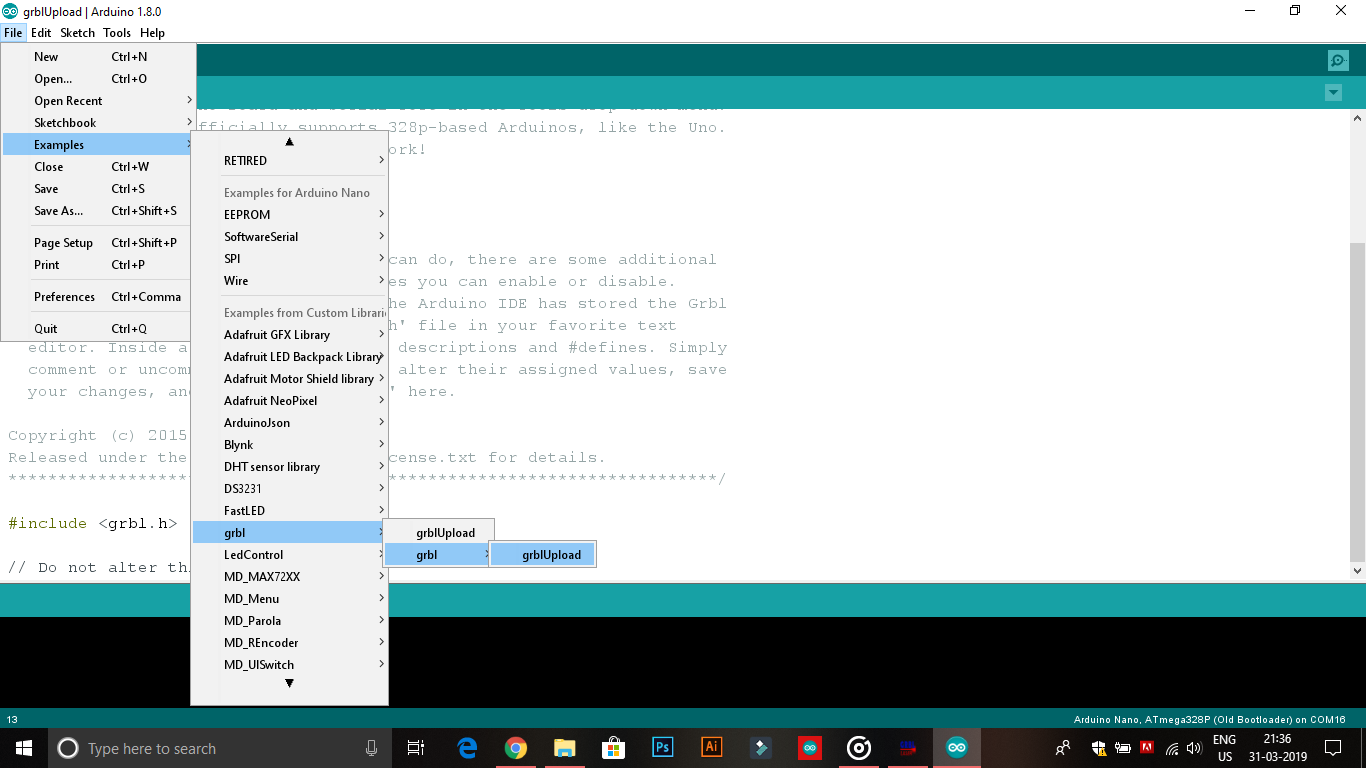Viewport: 1366px width, 768px height.
Task: Open the Serial Monitor
Action: click(1337, 60)
